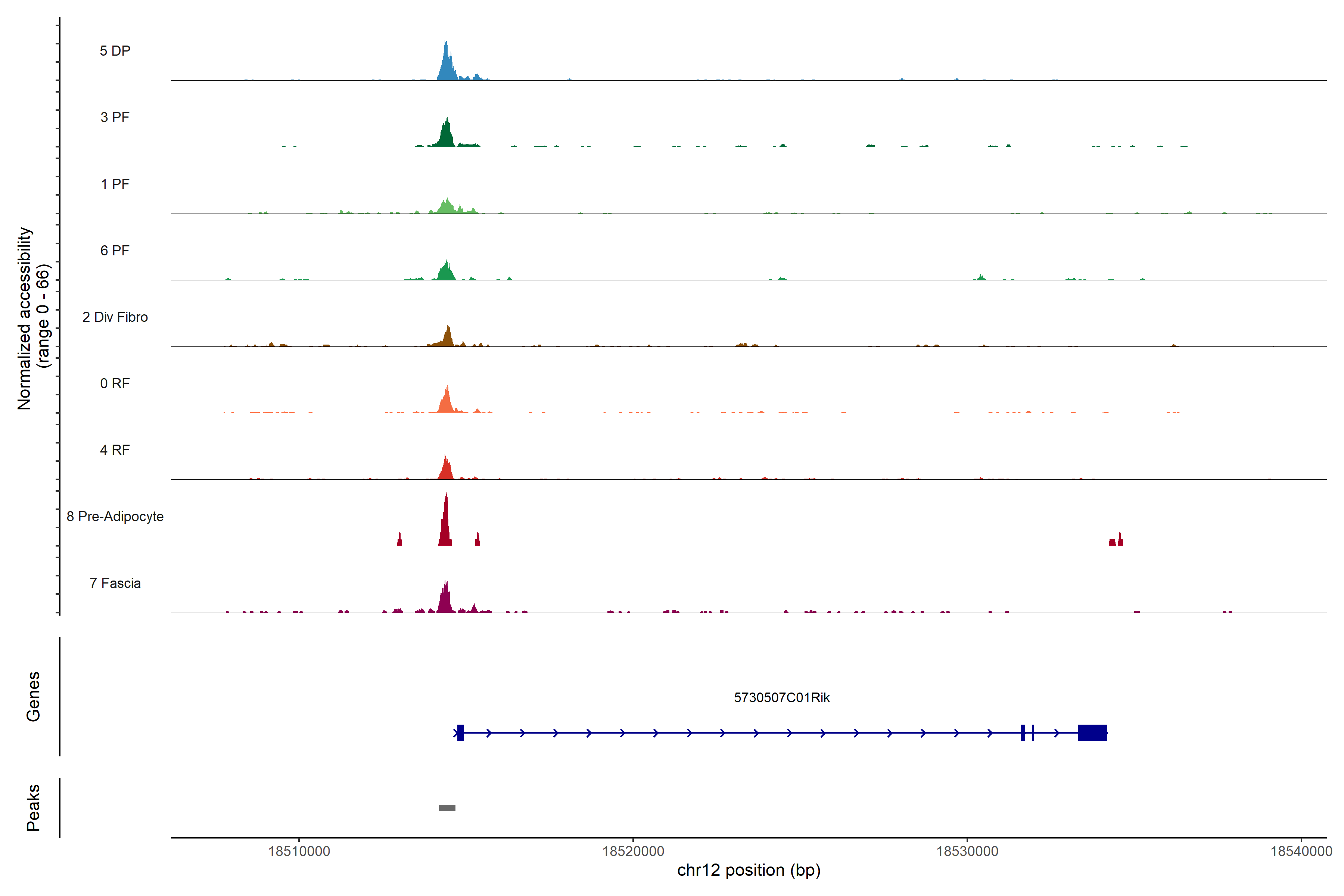Click the first exon of gene
Screen dimensions: 1344x896
(x=461, y=732)
